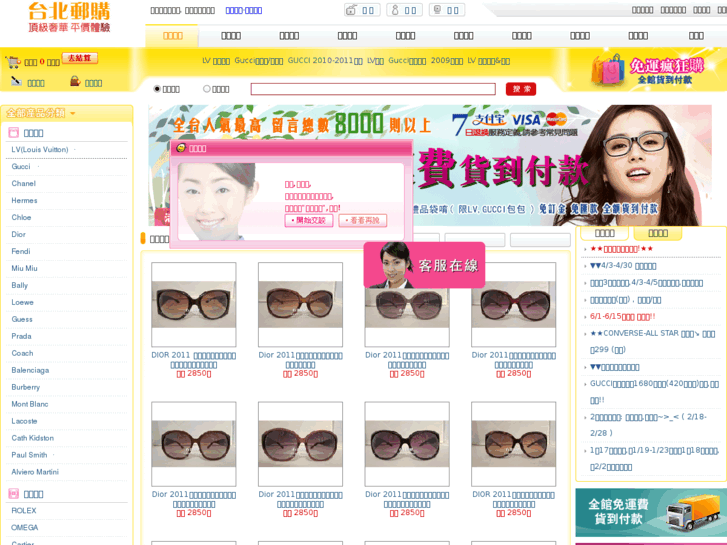This screenshot has height=545, width=727.
Task: Open Dior brand in sidebar
Action: pos(19,234)
